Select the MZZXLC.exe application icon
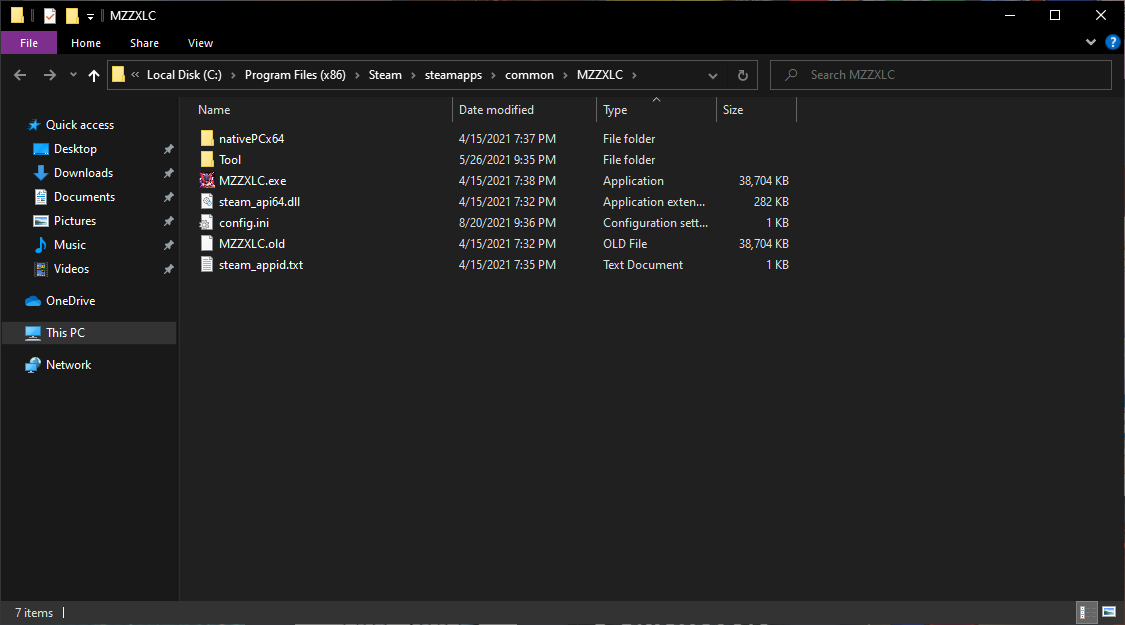 click(x=207, y=180)
